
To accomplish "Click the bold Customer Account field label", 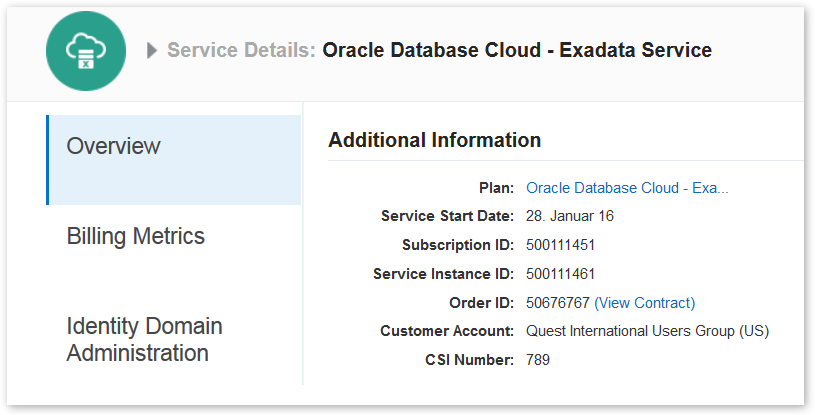I will (x=447, y=331).
